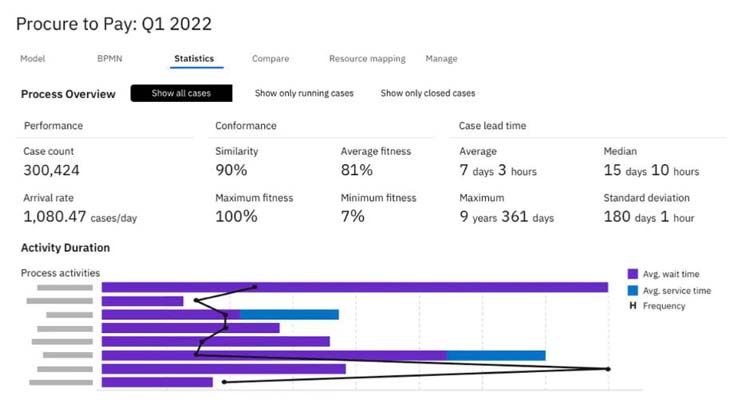Click the longest purple wait time bar
This screenshot has height=416, width=750.
[354, 287]
